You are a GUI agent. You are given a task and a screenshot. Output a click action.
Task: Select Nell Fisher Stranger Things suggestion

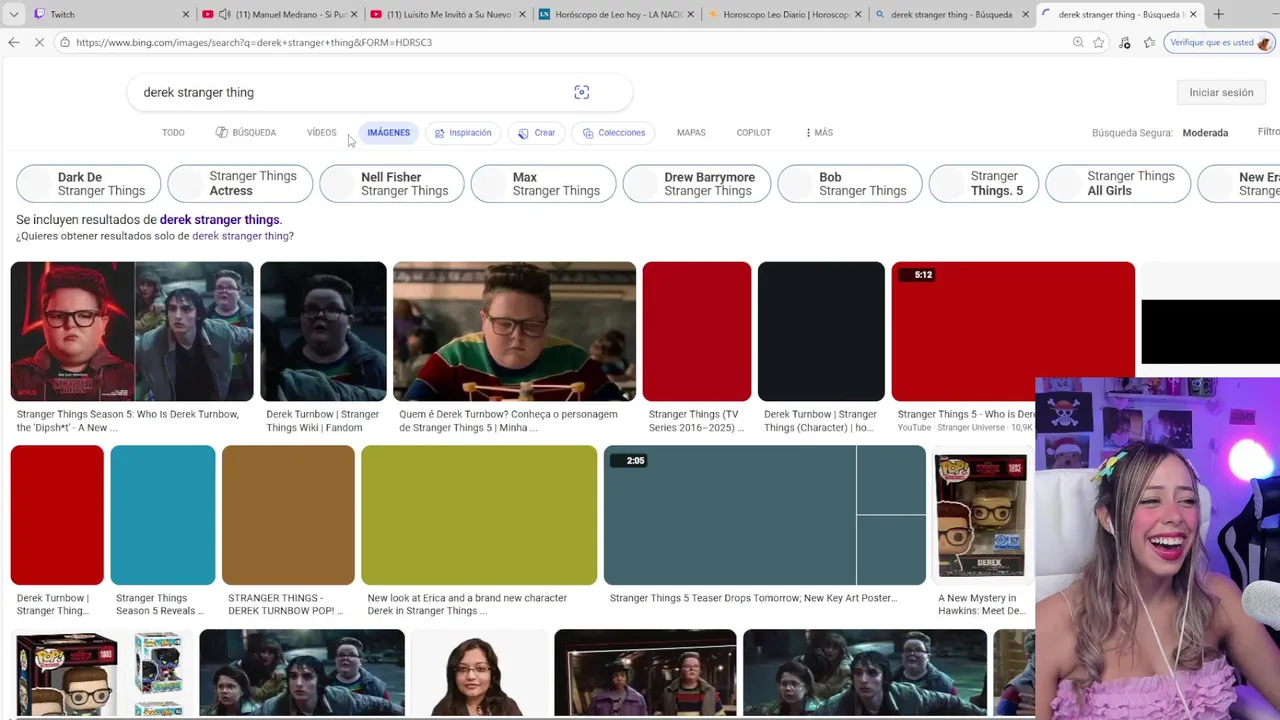click(392, 183)
